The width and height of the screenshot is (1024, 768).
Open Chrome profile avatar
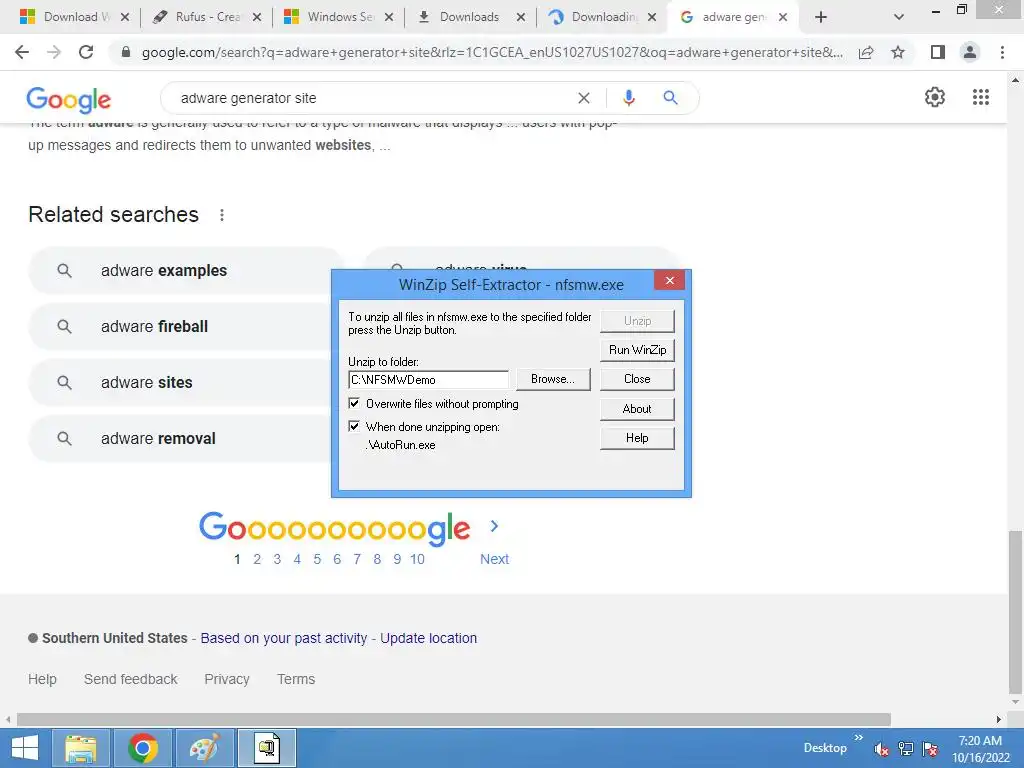(970, 52)
